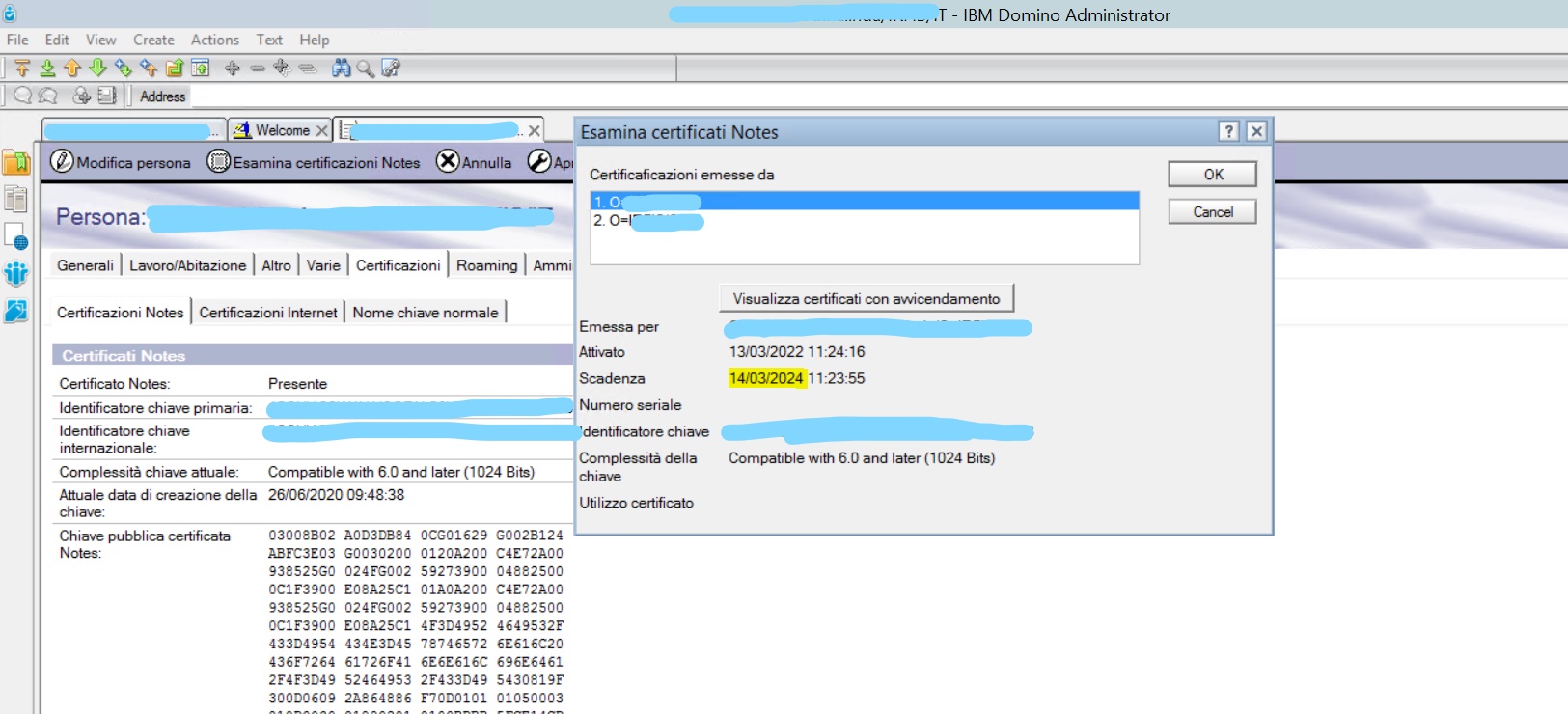The height and width of the screenshot is (714, 1568).
Task: Open the Create menu
Action: tap(153, 40)
